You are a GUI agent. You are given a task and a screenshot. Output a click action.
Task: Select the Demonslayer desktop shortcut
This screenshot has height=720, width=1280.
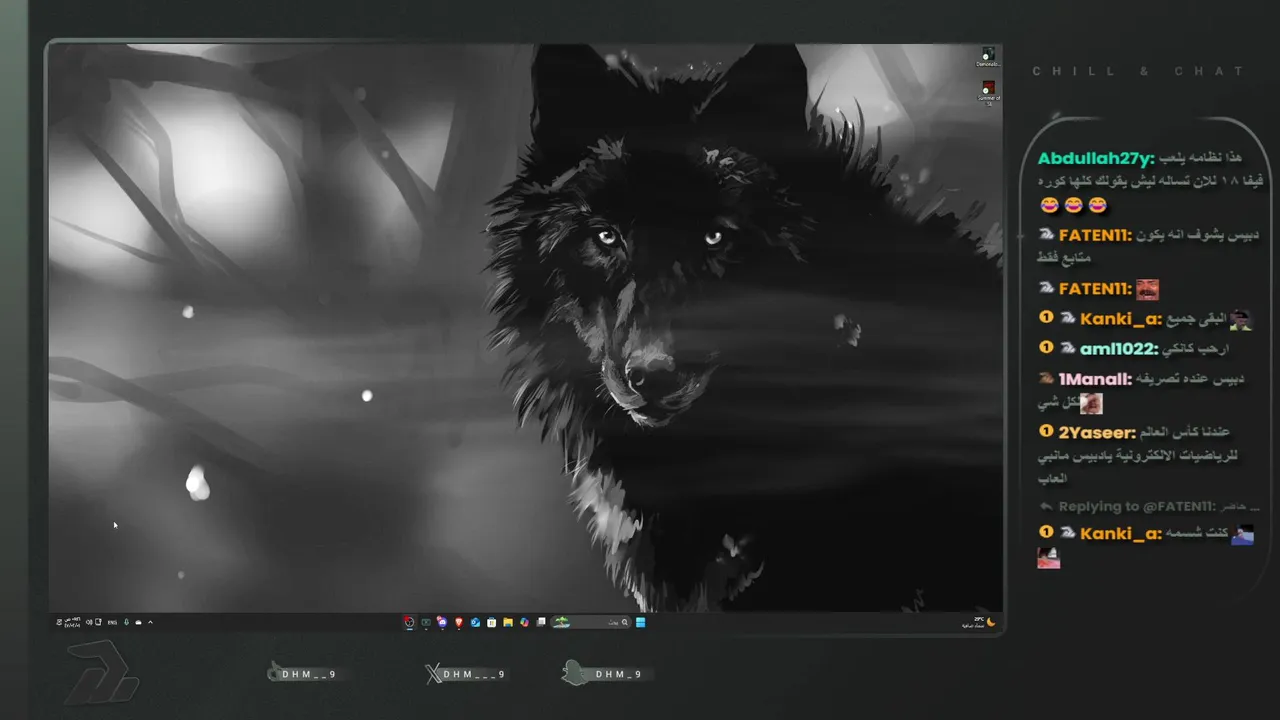[x=988, y=56]
